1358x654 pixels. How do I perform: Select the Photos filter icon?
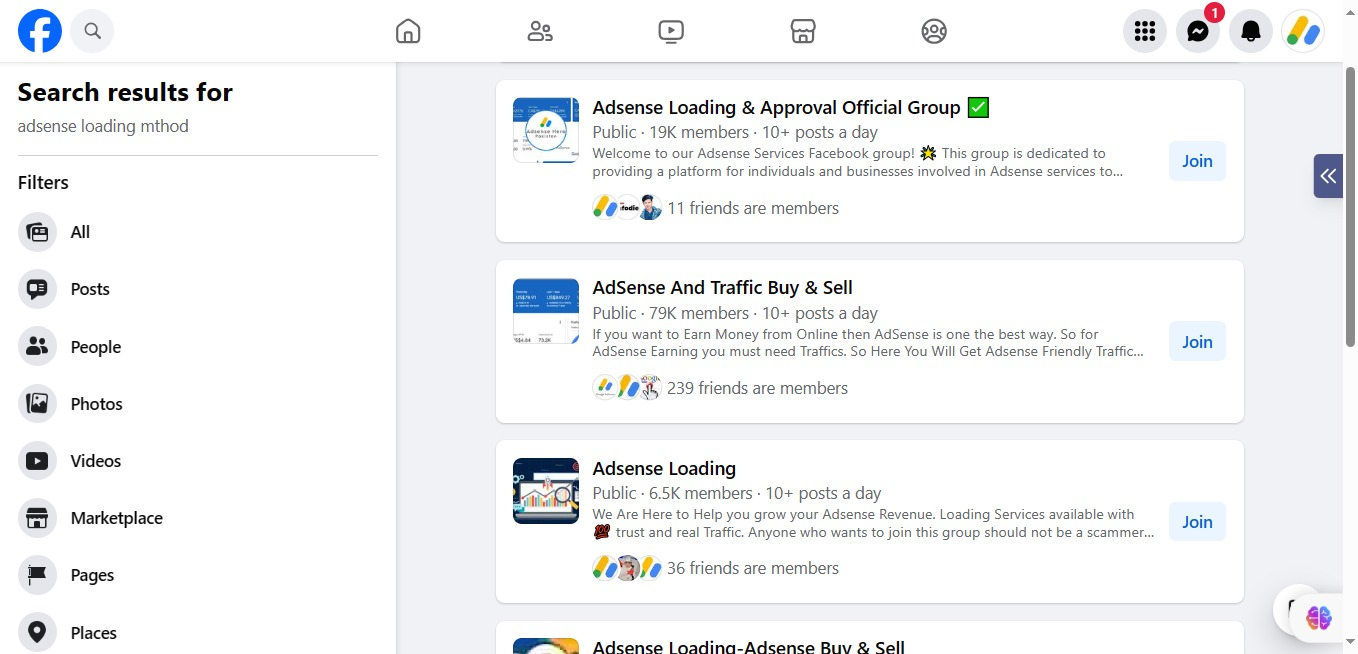37,404
